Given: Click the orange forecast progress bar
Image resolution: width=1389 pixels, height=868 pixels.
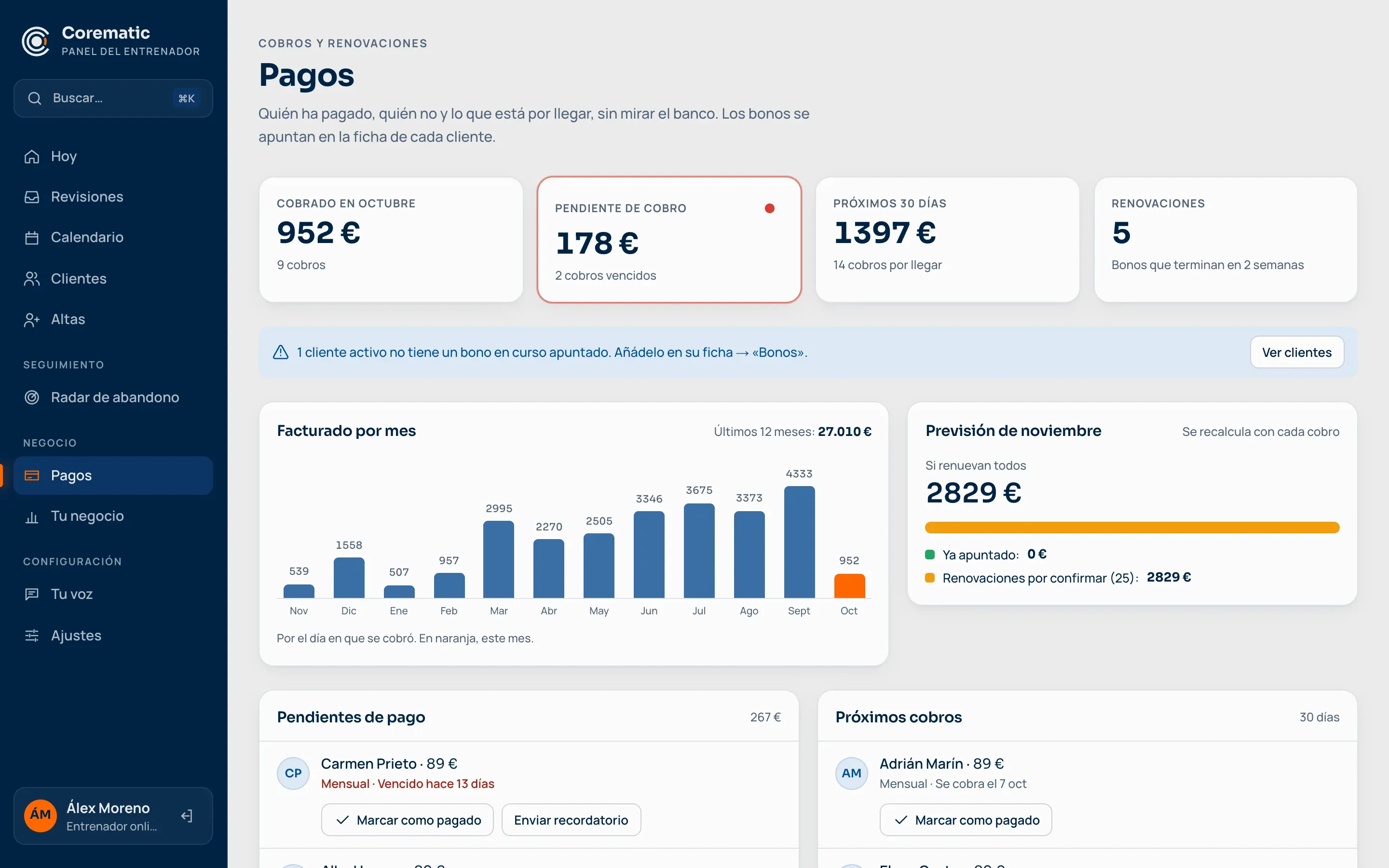Looking at the screenshot, I should (1132, 528).
